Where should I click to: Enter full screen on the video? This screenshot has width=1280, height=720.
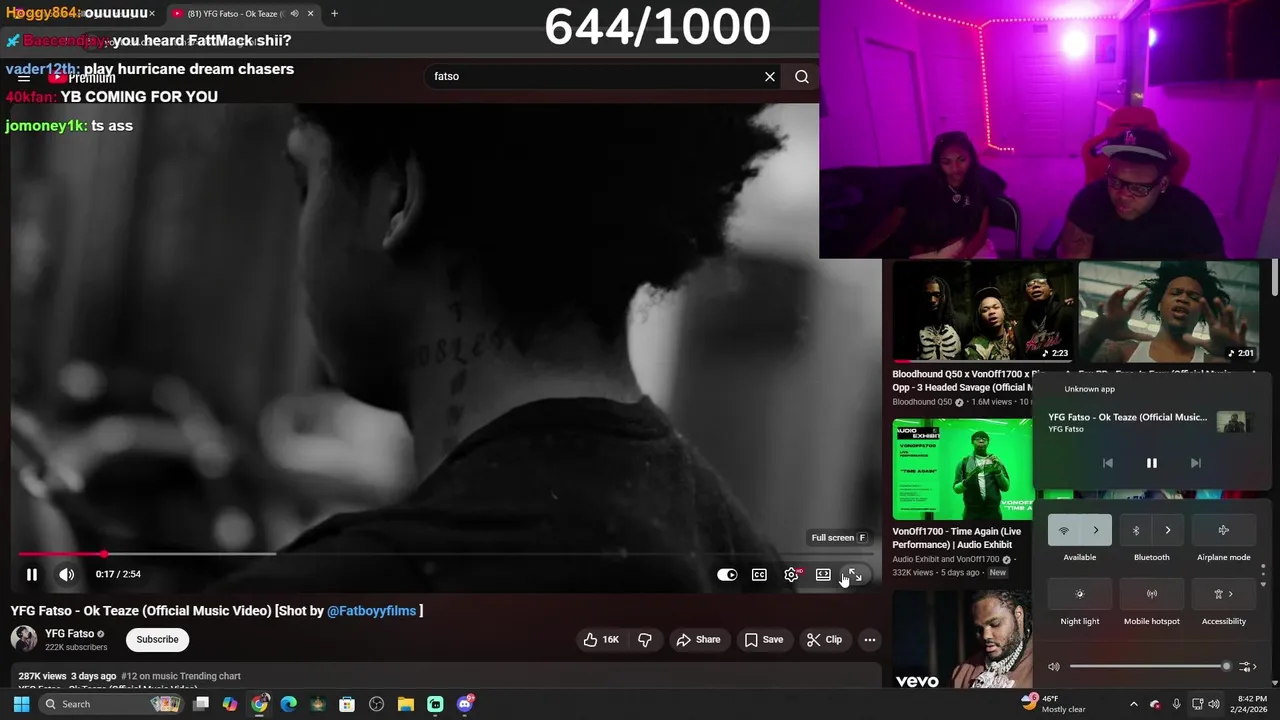pos(854,575)
